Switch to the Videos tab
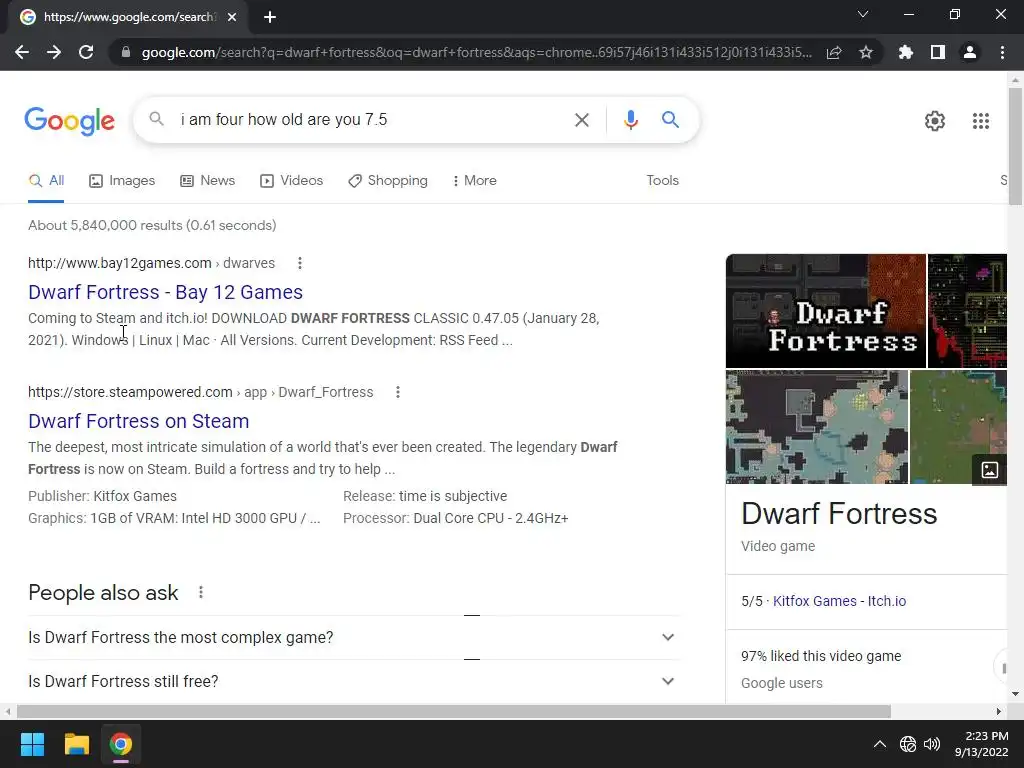Image resolution: width=1024 pixels, height=768 pixels. [x=291, y=180]
